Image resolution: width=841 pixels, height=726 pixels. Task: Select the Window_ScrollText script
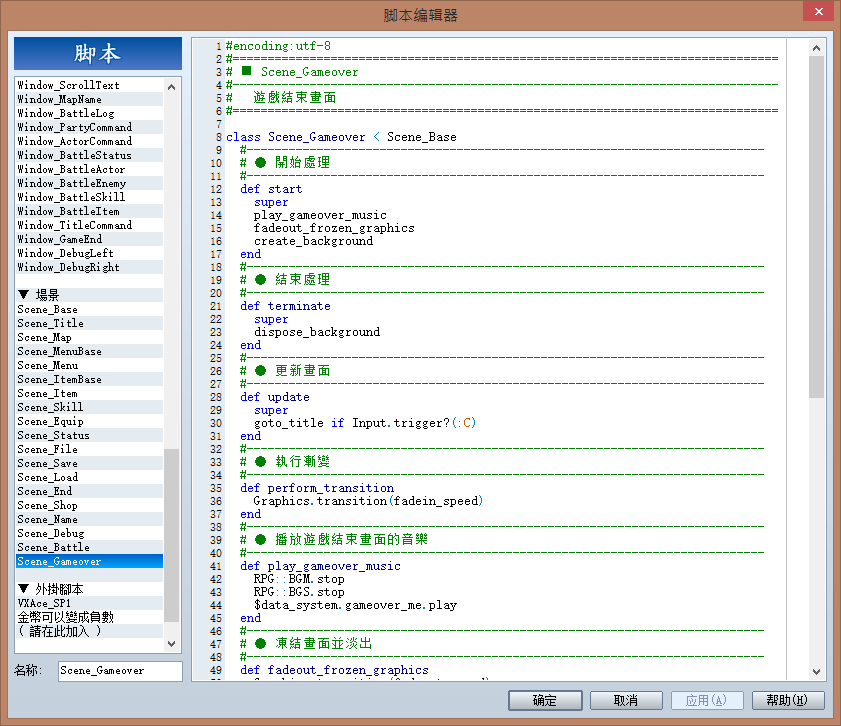90,85
